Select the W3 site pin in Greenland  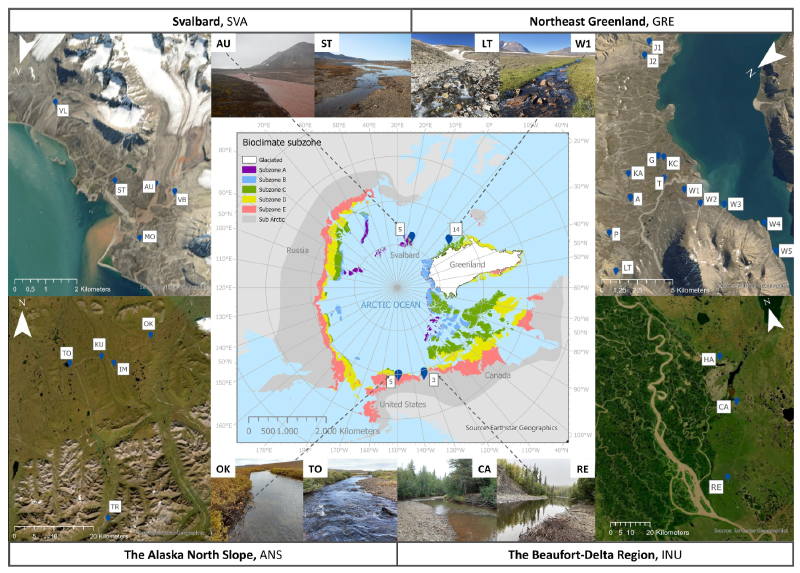point(724,204)
